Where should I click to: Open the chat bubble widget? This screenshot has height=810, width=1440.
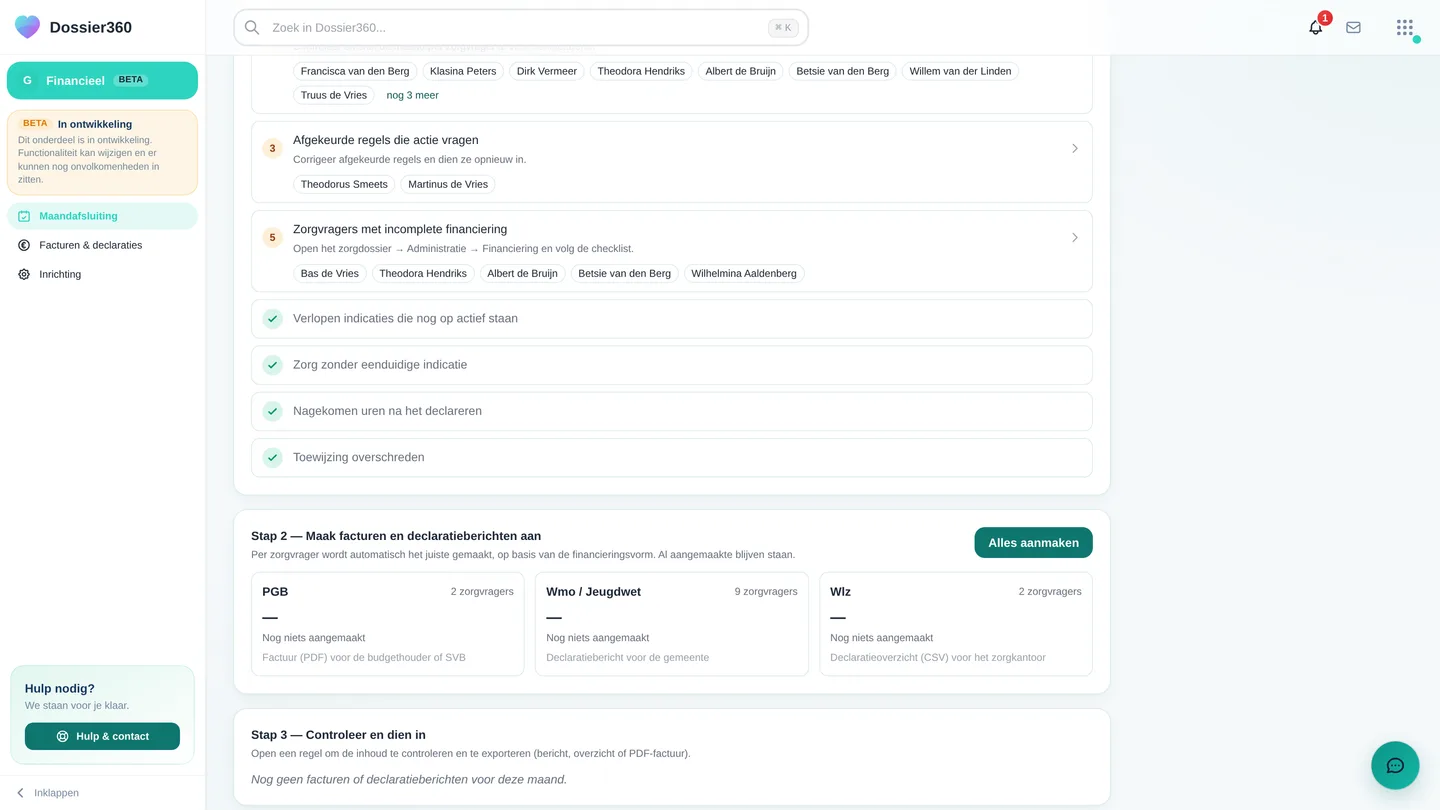[x=1395, y=766]
